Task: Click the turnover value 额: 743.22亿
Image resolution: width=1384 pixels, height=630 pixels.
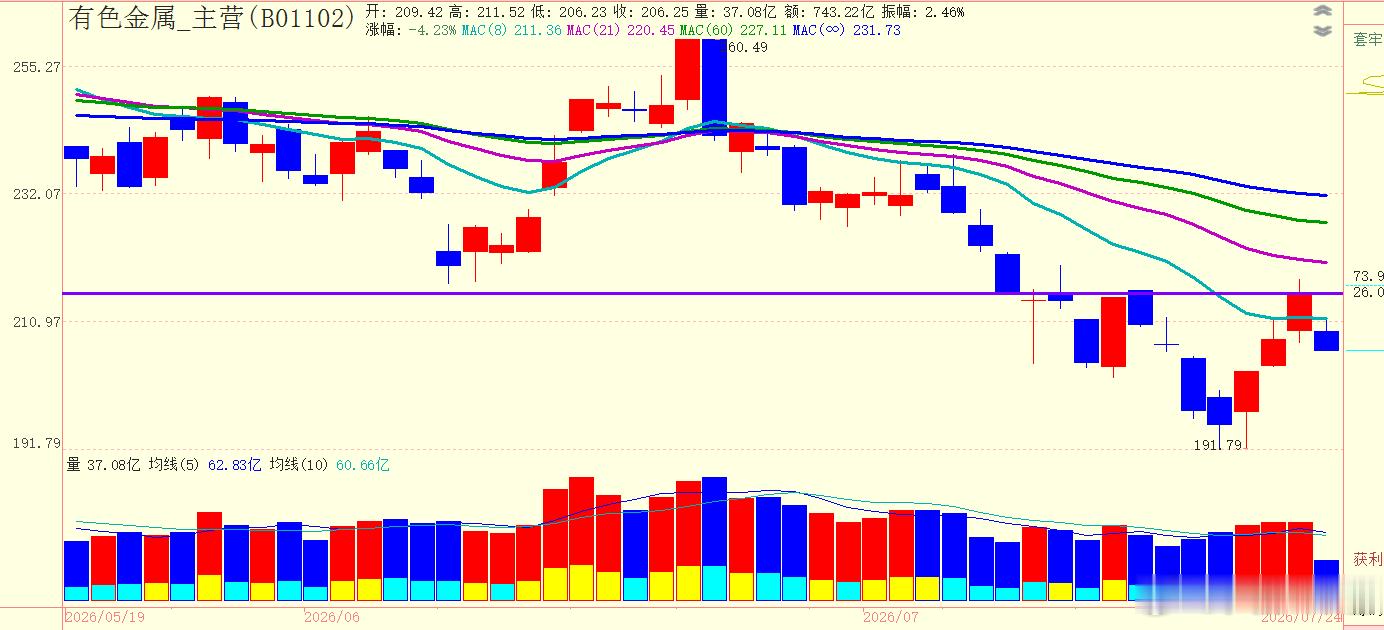Action: pyautogui.click(x=830, y=12)
